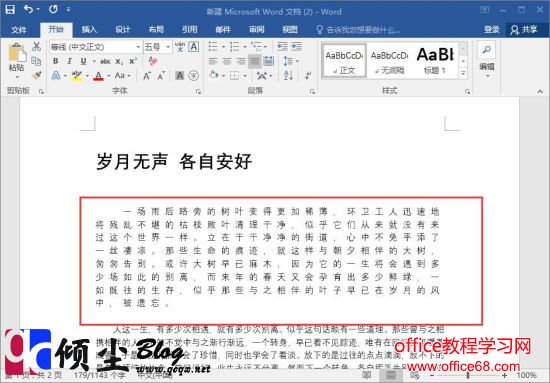Click the phonetic guide (wén) icon

tap(180, 47)
